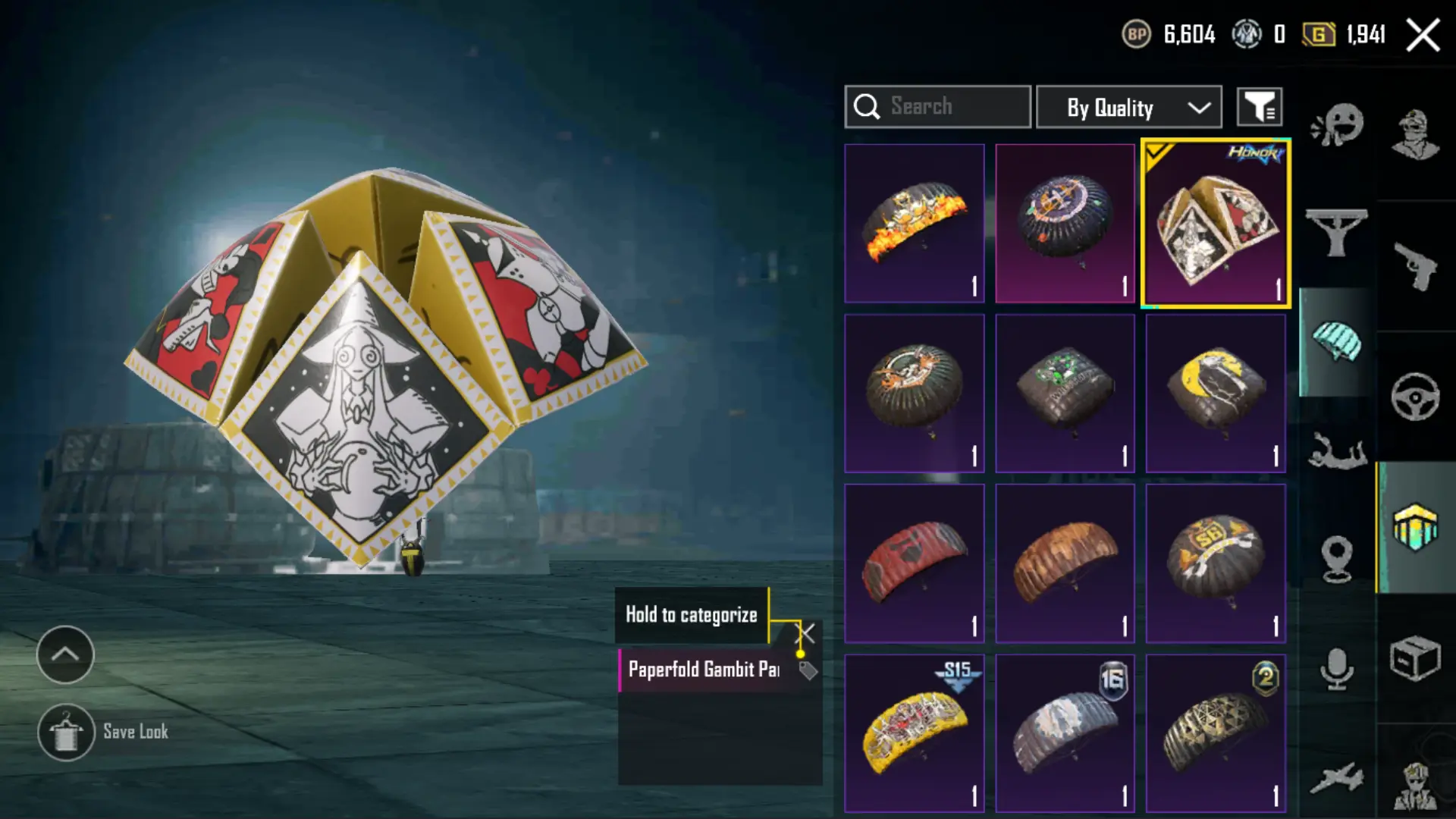This screenshot has height=819, width=1456.
Task: Select the vehicle steering wheel icon
Action: coord(1415,396)
